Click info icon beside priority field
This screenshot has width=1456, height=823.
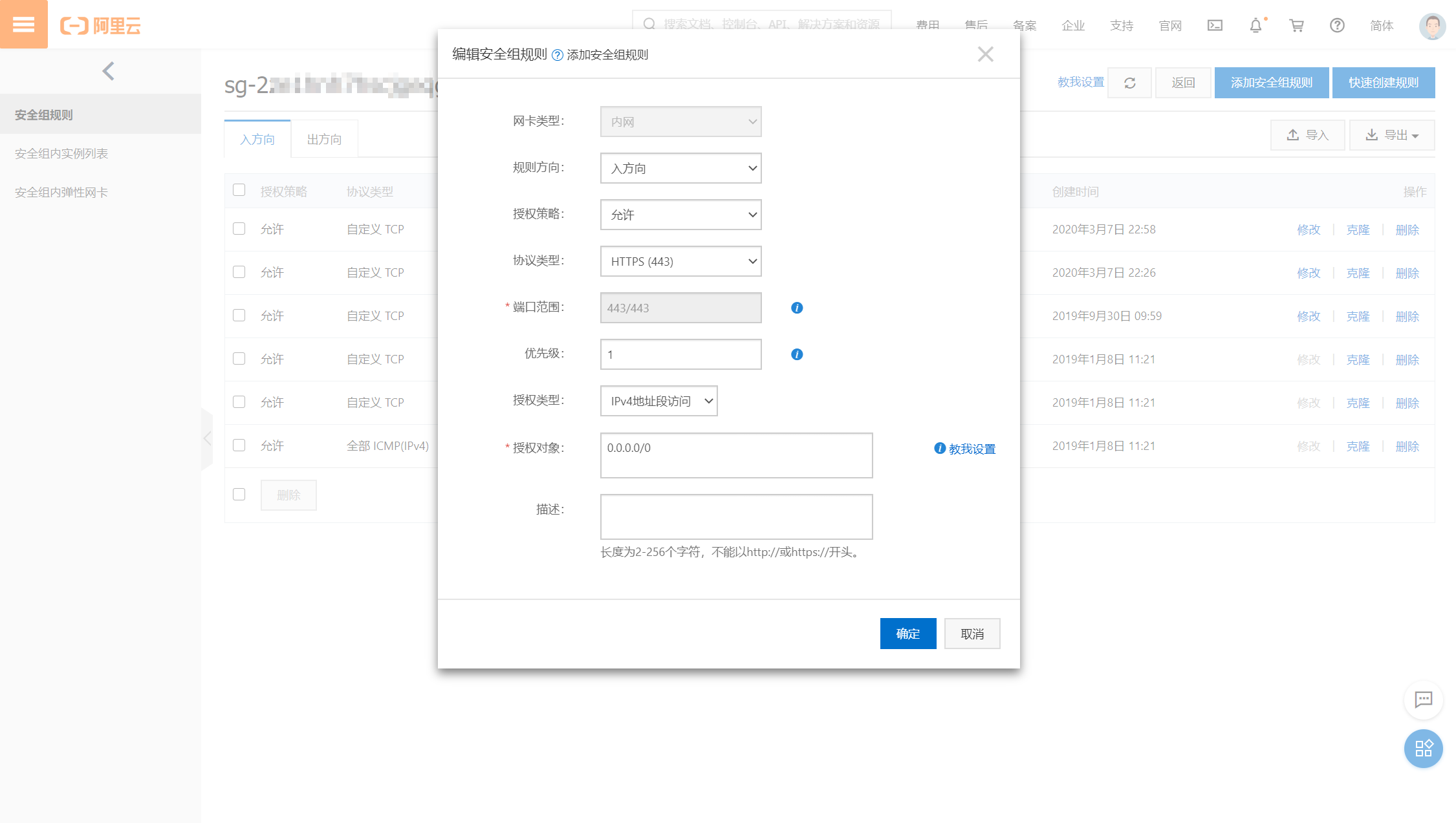[x=797, y=354]
